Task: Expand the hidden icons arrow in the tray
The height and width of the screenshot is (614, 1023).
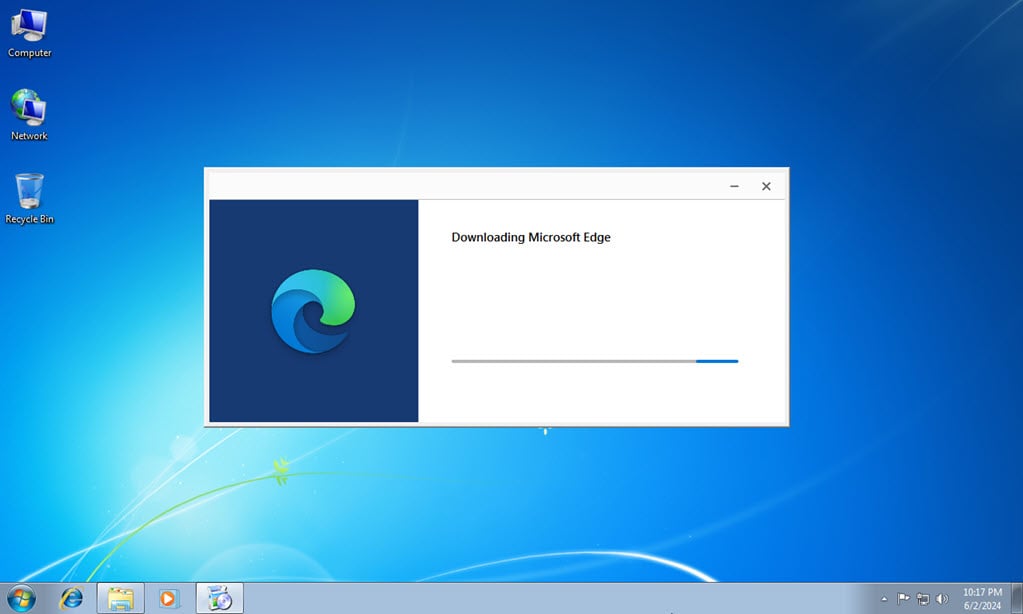Action: point(886,599)
